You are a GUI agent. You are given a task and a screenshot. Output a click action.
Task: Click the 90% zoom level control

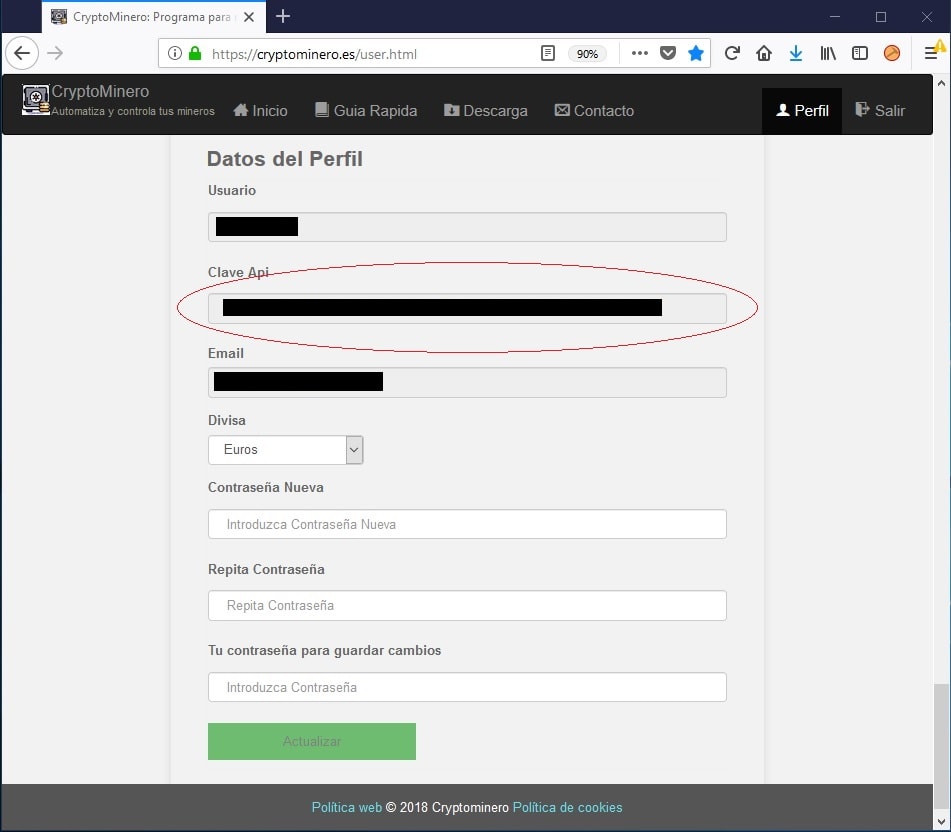587,53
